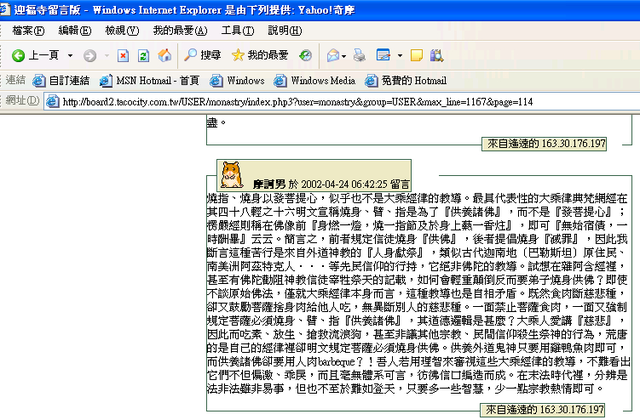Refresh the page with green arrows icon
The image size is (640, 420).
143,56
